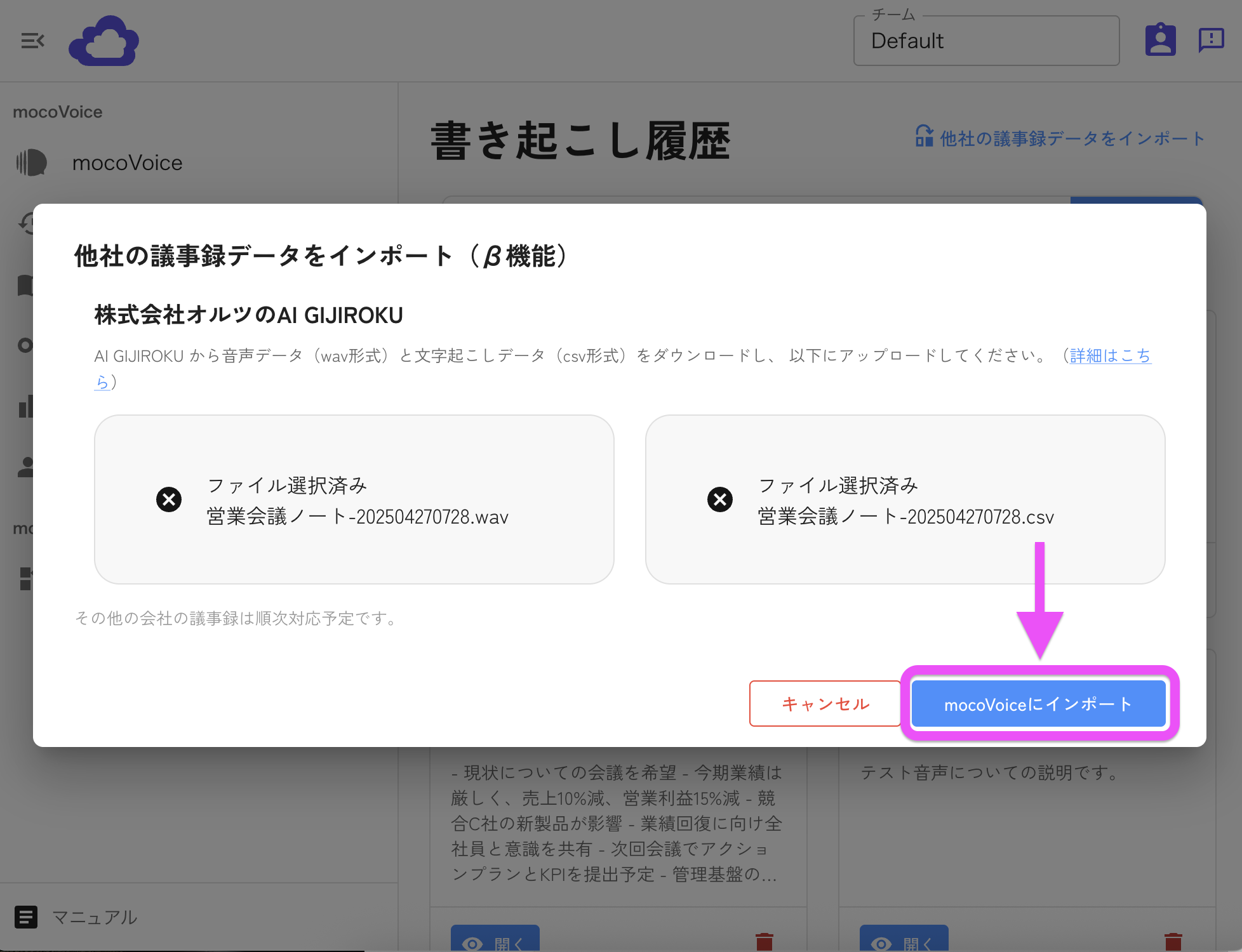Click the キャンセル button
This screenshot has height=952, width=1242.
tap(825, 703)
